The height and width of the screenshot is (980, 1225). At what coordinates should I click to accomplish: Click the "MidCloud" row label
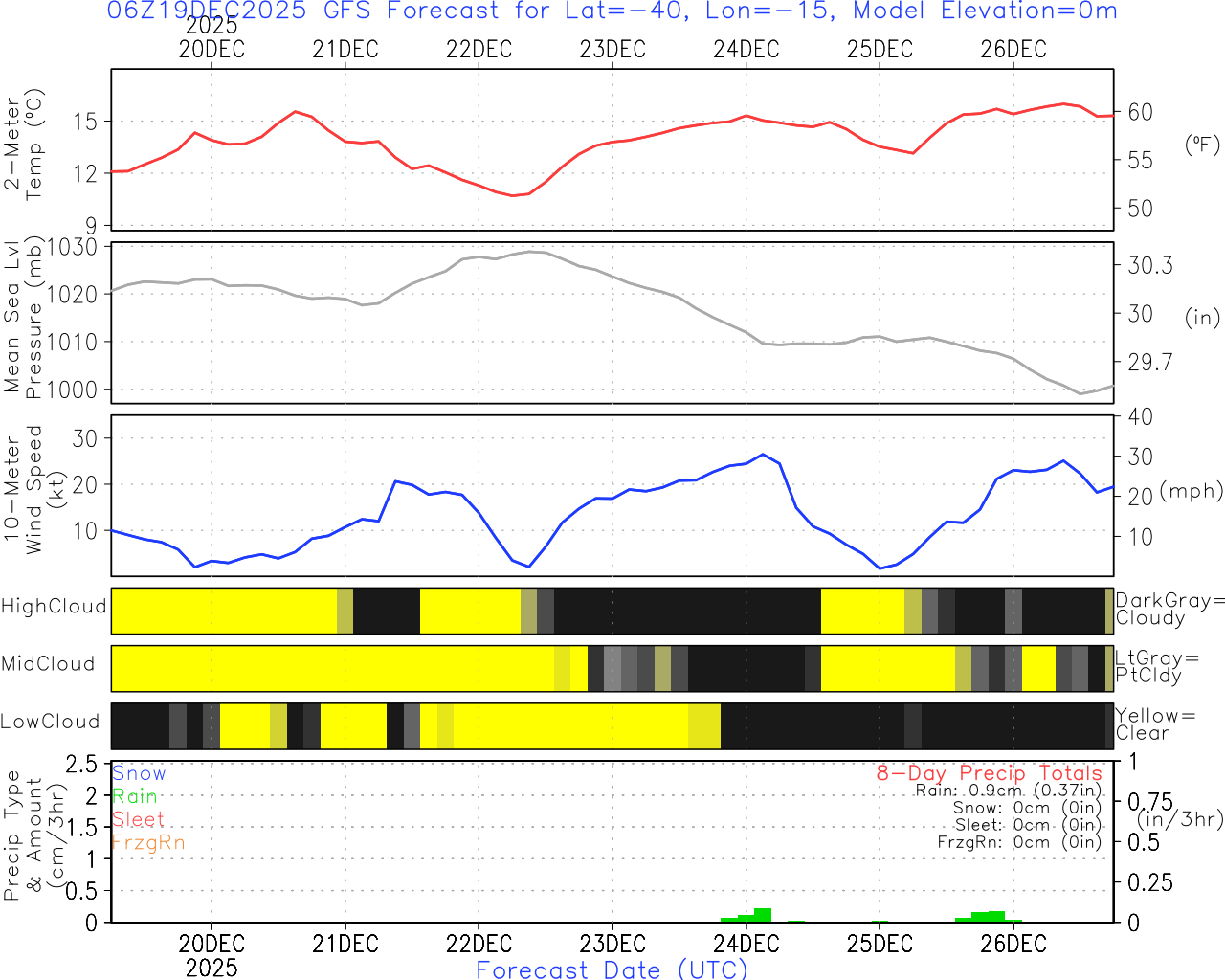tap(48, 664)
